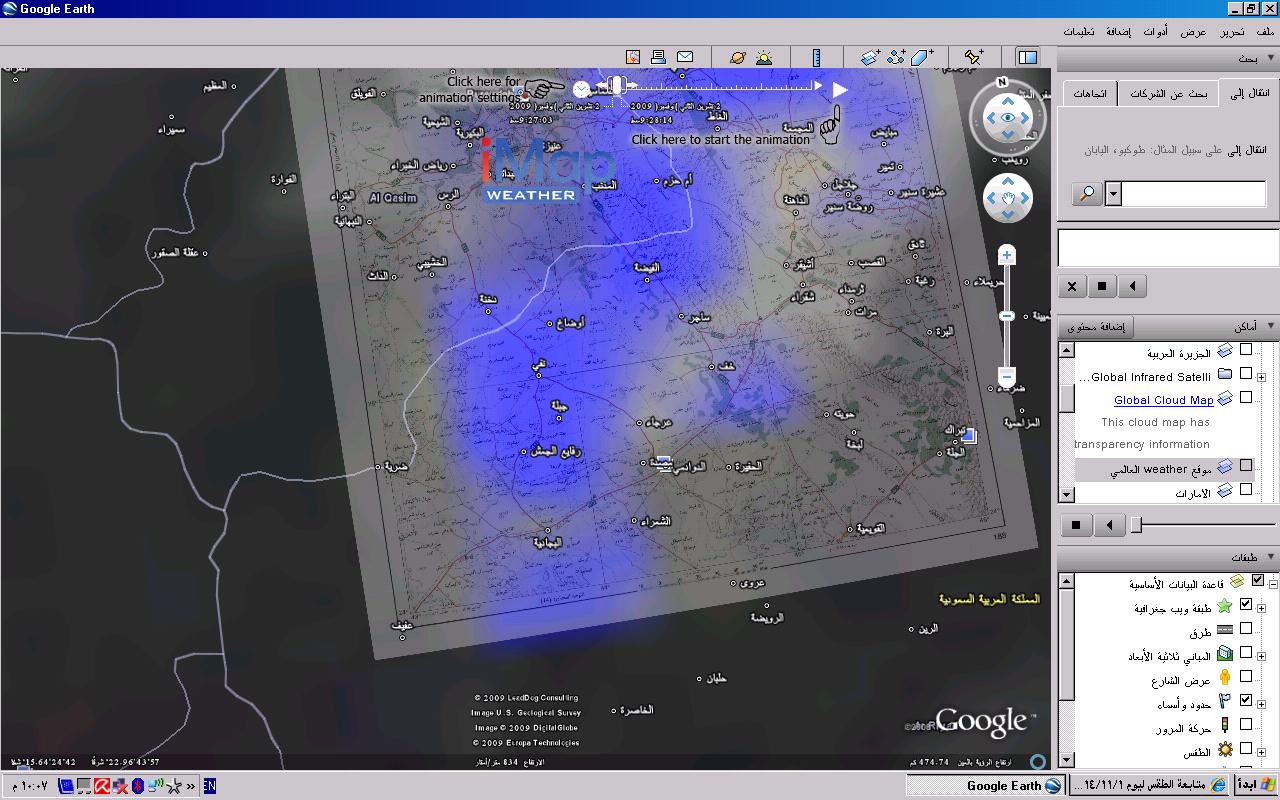Click the magnifier search button

coord(1087,194)
